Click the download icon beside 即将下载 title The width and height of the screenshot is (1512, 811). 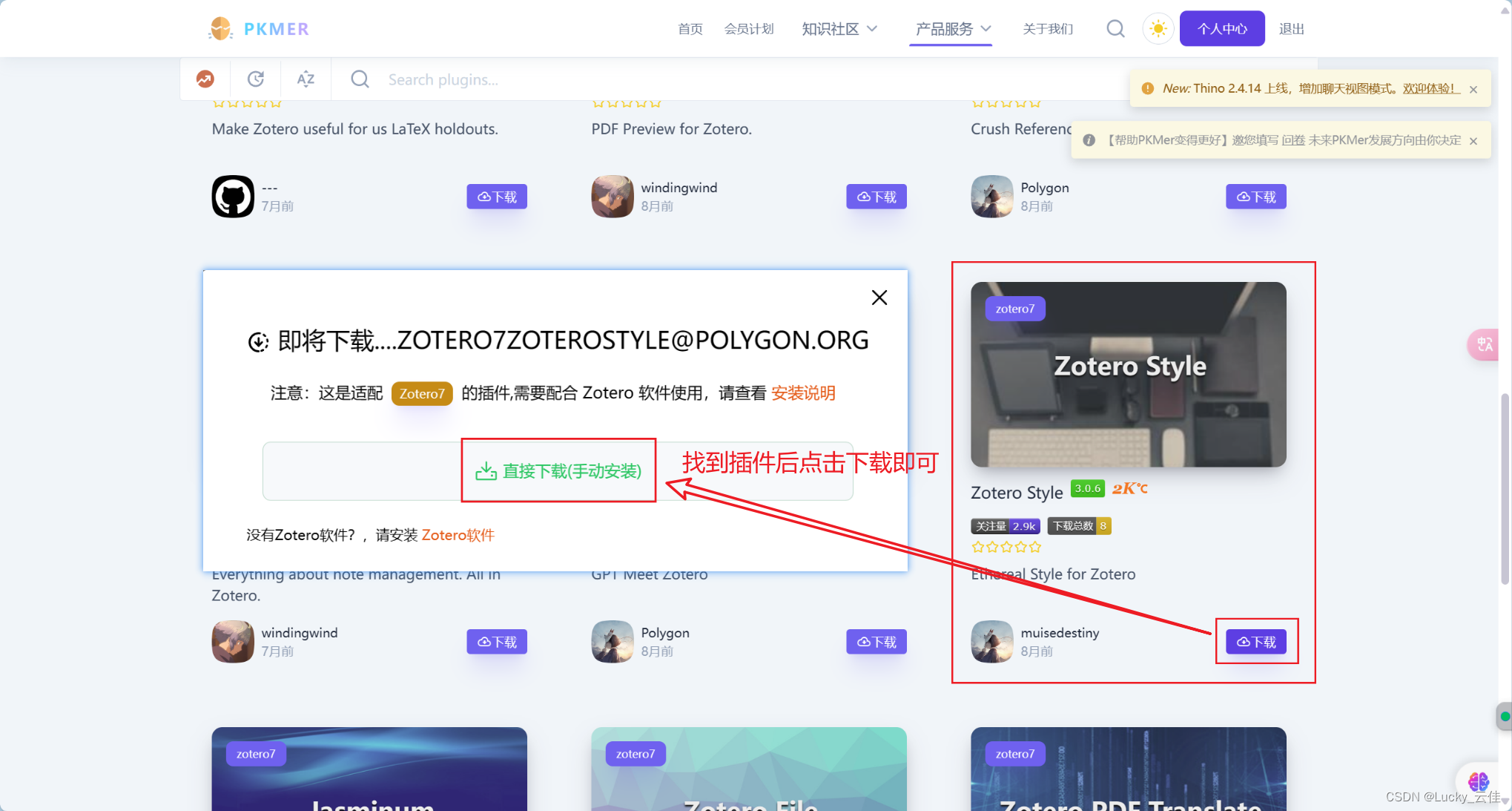(x=258, y=342)
